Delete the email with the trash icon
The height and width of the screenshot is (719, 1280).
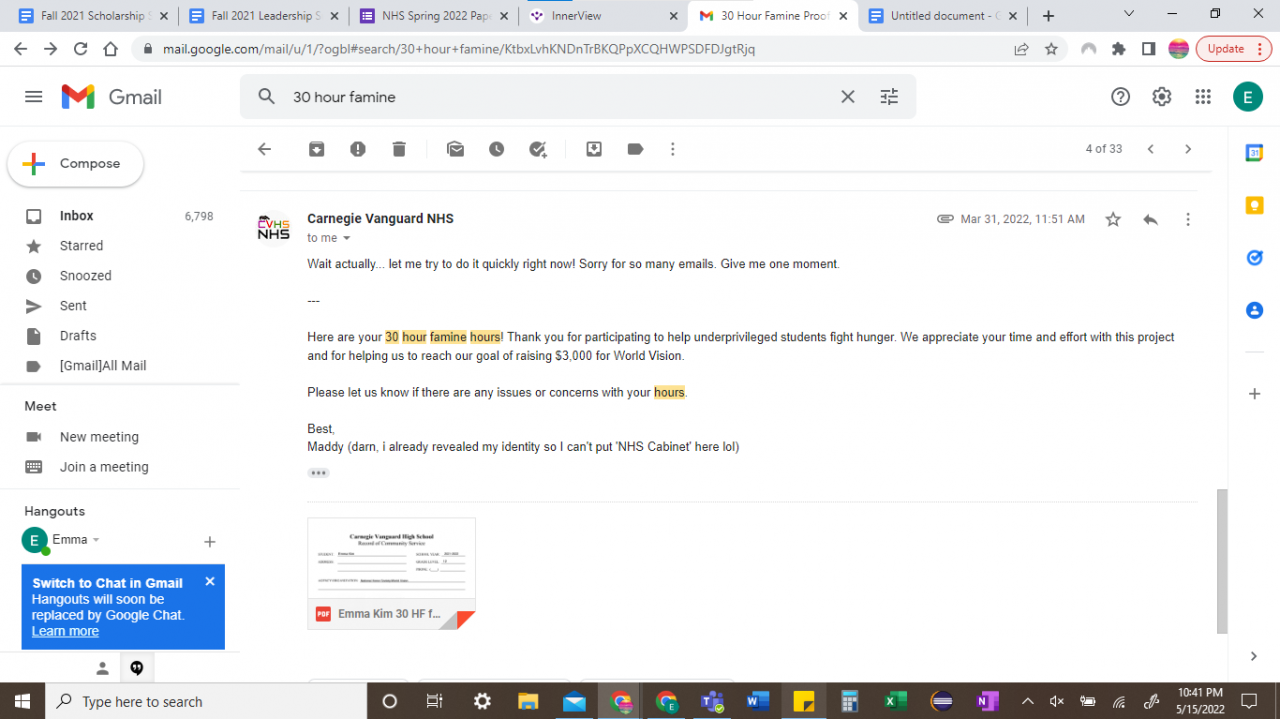(x=399, y=149)
